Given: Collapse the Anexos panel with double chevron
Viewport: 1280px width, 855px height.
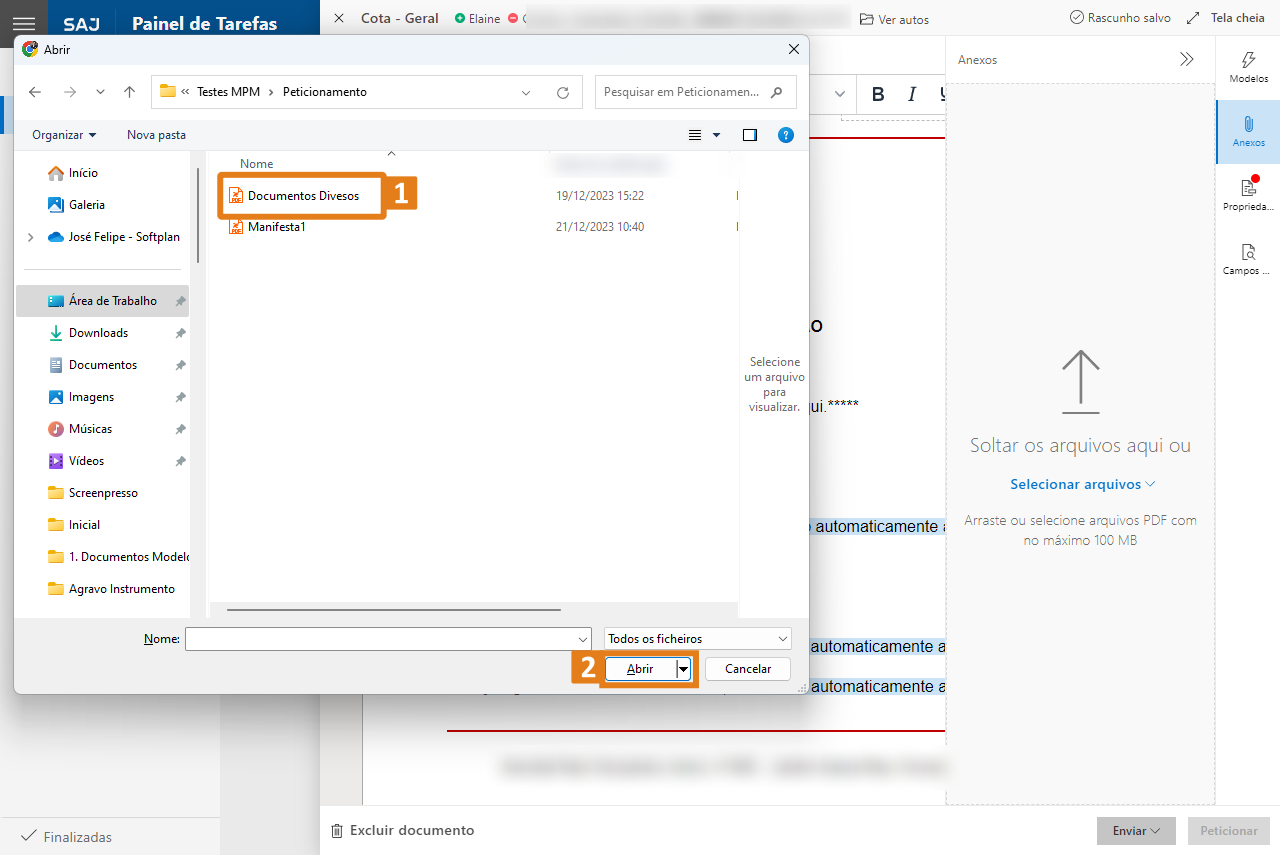Looking at the screenshot, I should tap(1186, 60).
